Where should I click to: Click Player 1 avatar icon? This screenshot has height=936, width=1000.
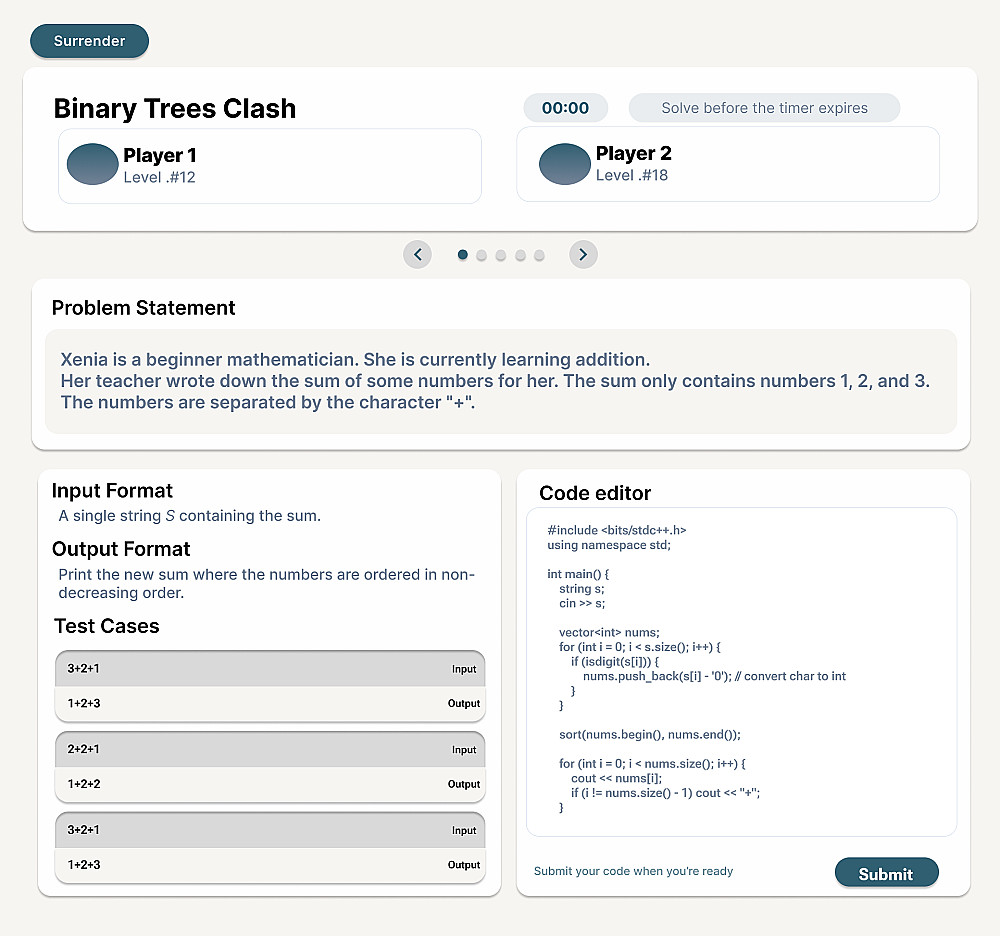pyautogui.click(x=93, y=165)
